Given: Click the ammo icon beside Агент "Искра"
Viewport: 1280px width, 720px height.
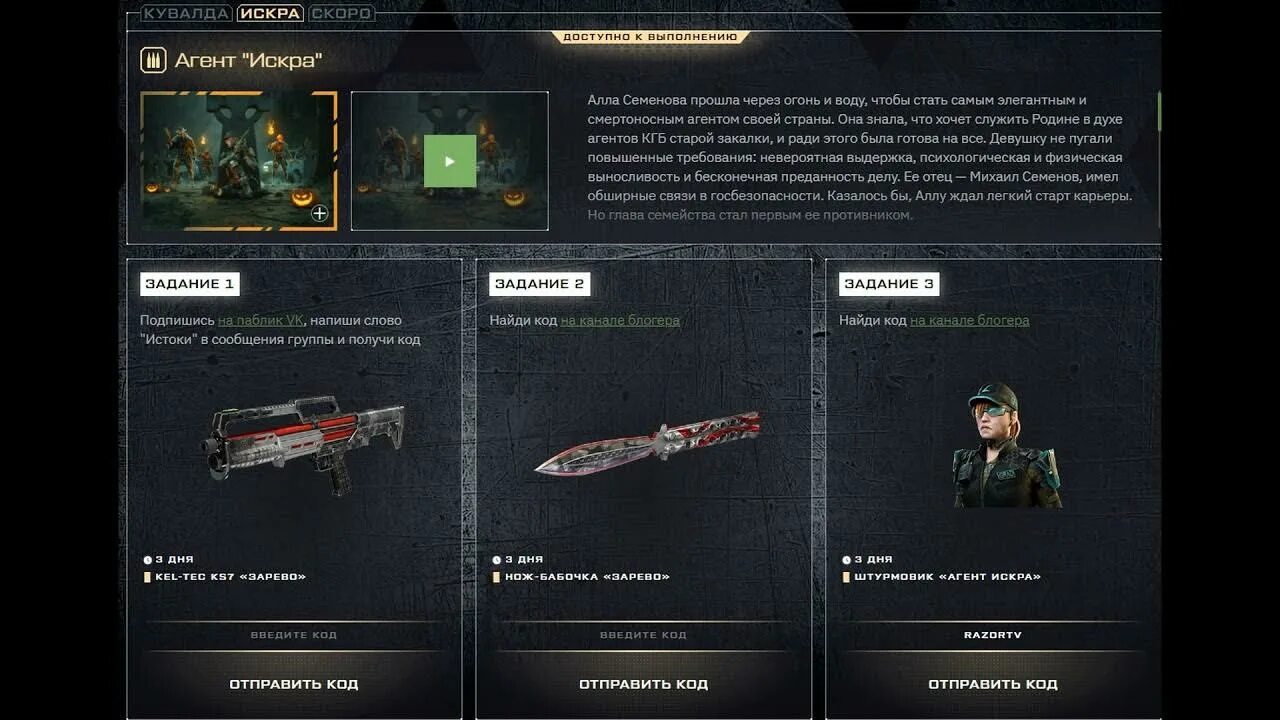Looking at the screenshot, I should click(153, 60).
